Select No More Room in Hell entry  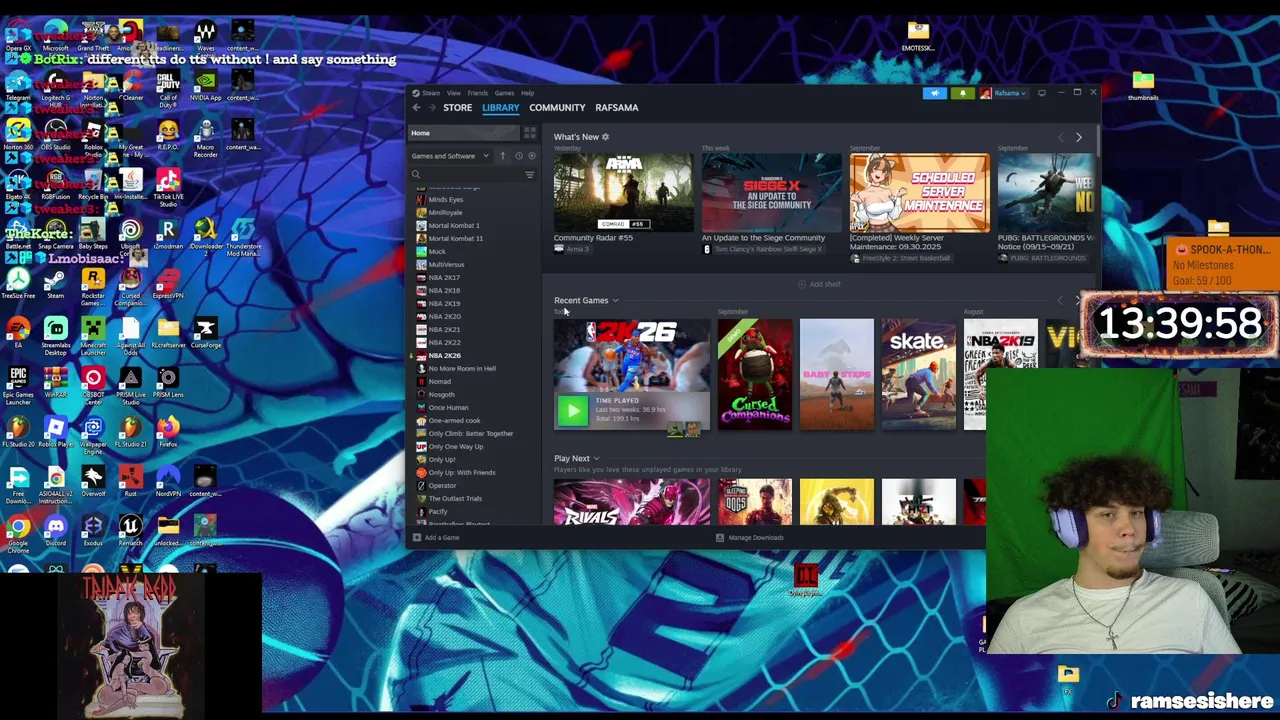[x=462, y=369]
